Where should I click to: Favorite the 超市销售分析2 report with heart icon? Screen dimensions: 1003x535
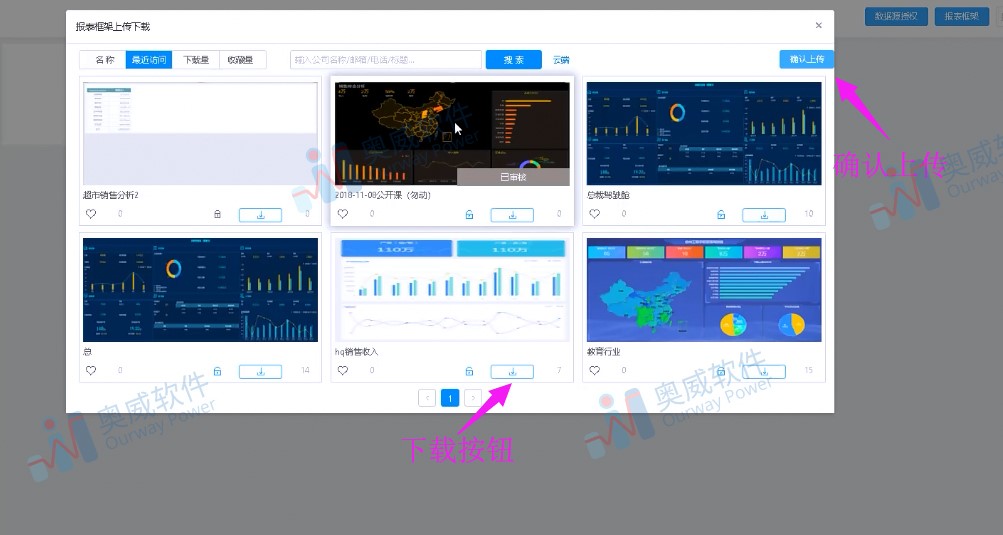coord(91,214)
